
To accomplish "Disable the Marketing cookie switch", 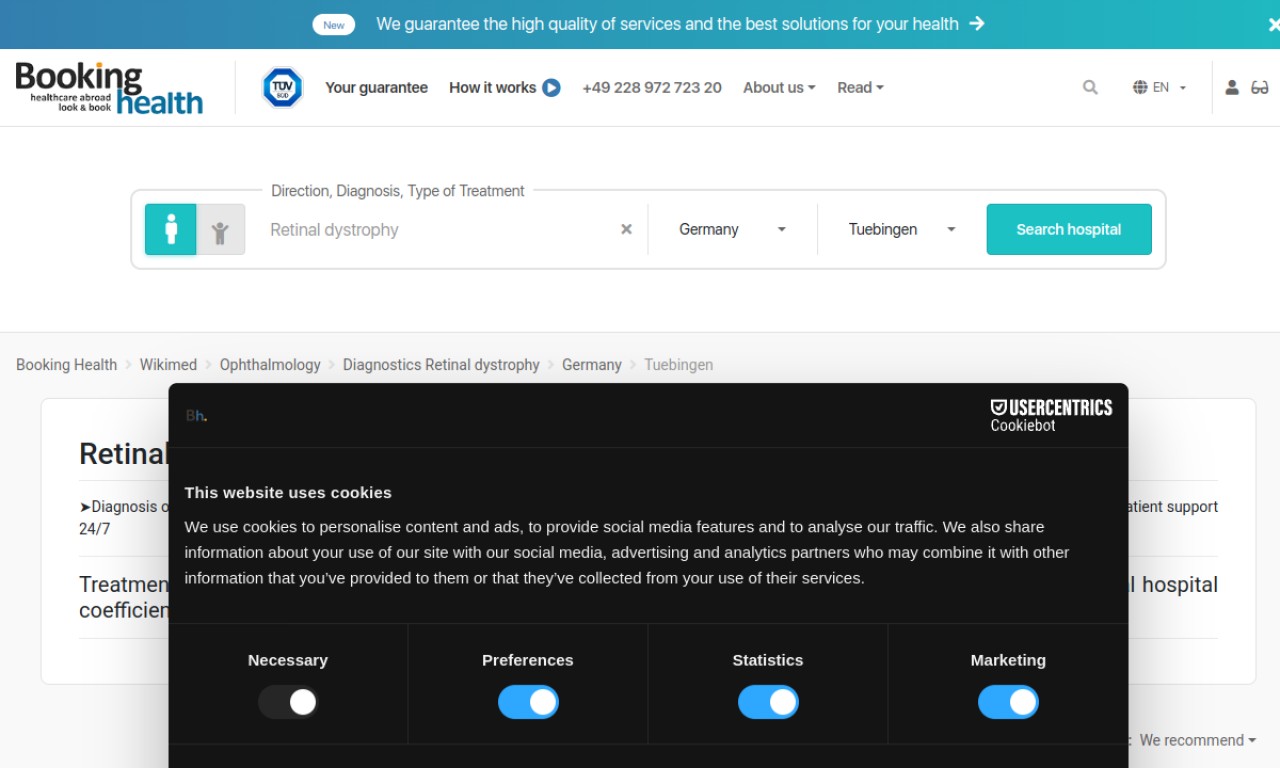I will coord(1008,702).
